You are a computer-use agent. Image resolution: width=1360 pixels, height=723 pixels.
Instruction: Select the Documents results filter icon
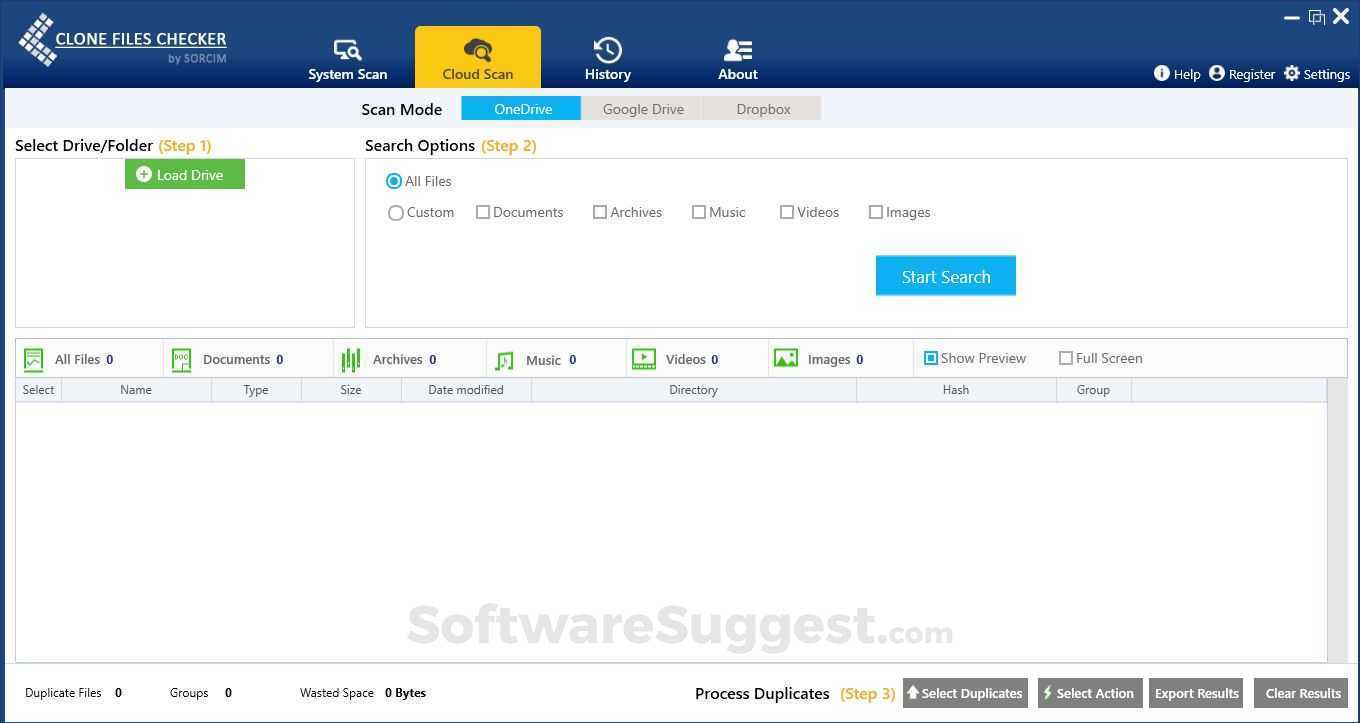tap(181, 359)
